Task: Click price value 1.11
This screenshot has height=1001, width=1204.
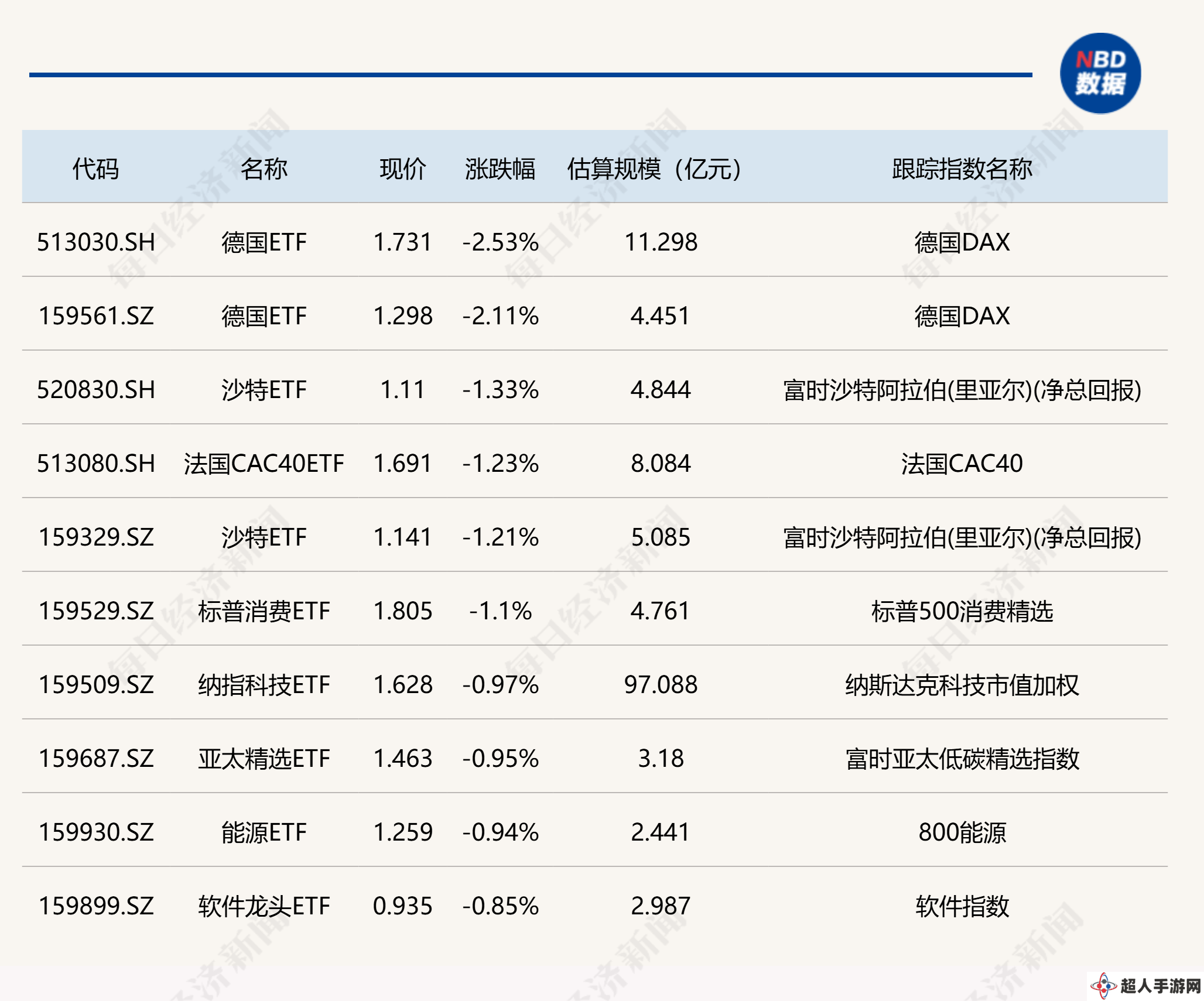Action: [403, 389]
